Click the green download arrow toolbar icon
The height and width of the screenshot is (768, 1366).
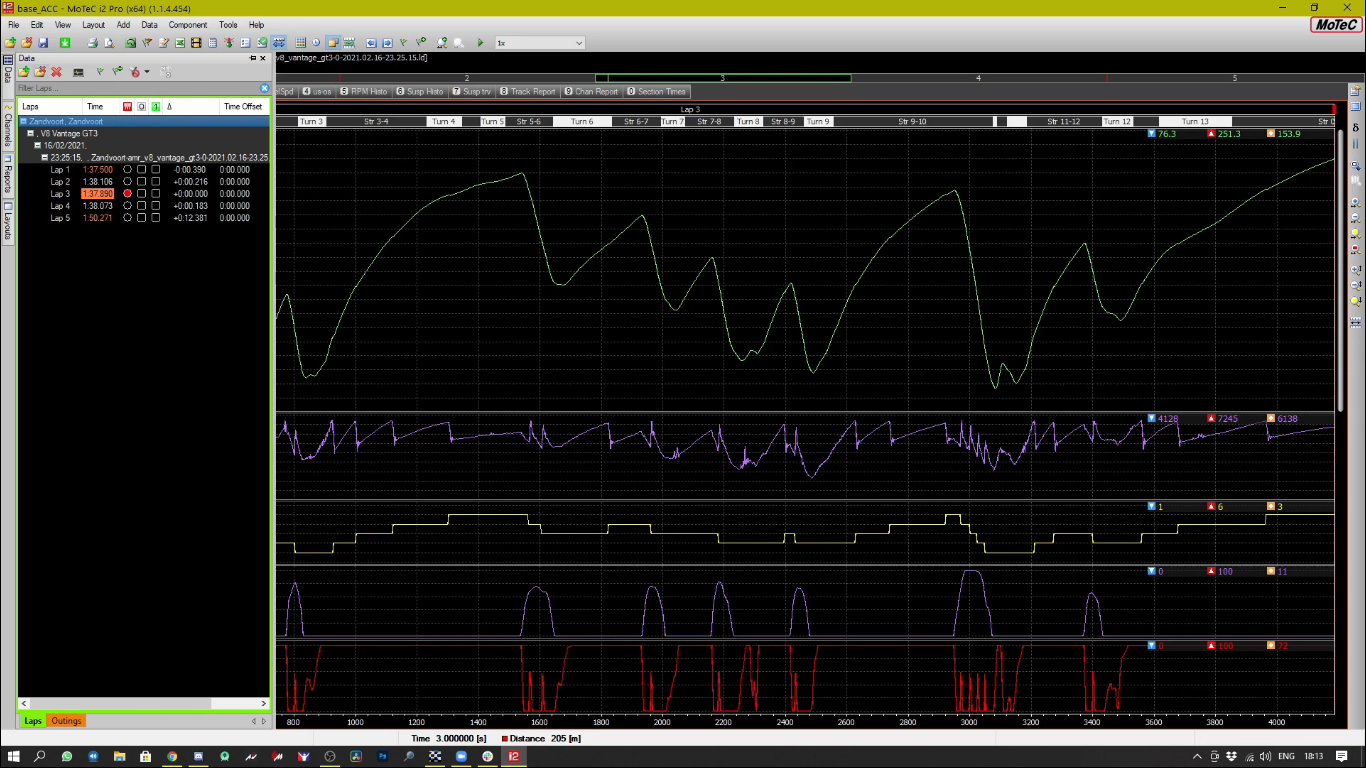click(x=65, y=43)
